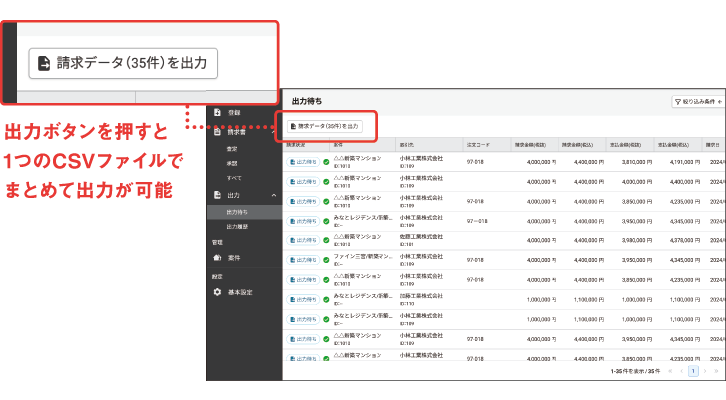This screenshot has height=400, width=726.
Task: Click the 出力待ち page heading
Action: [x=307, y=101]
